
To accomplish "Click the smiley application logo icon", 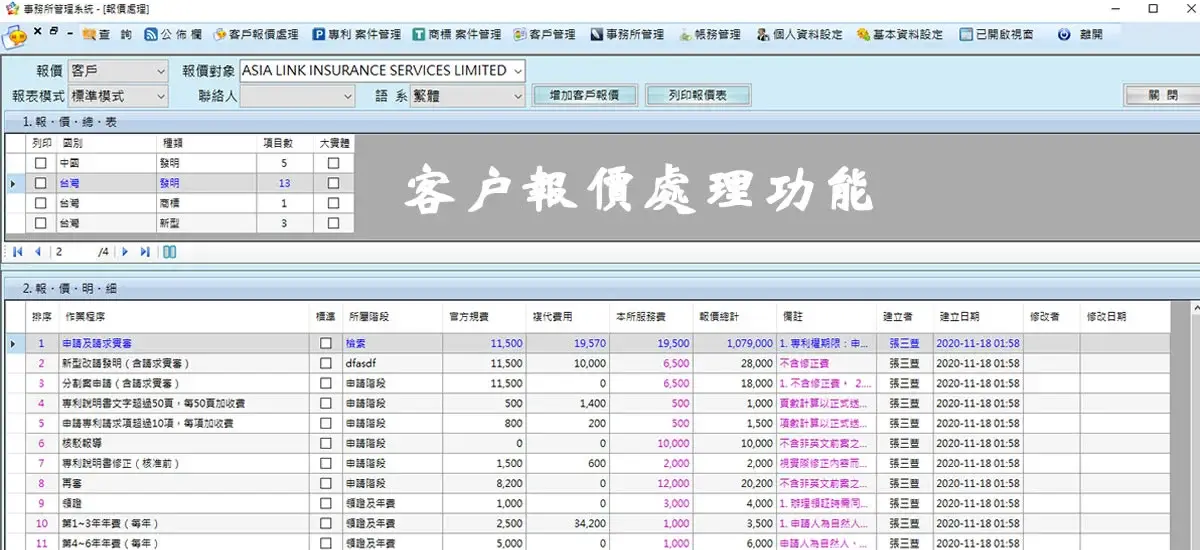I will [x=16, y=35].
